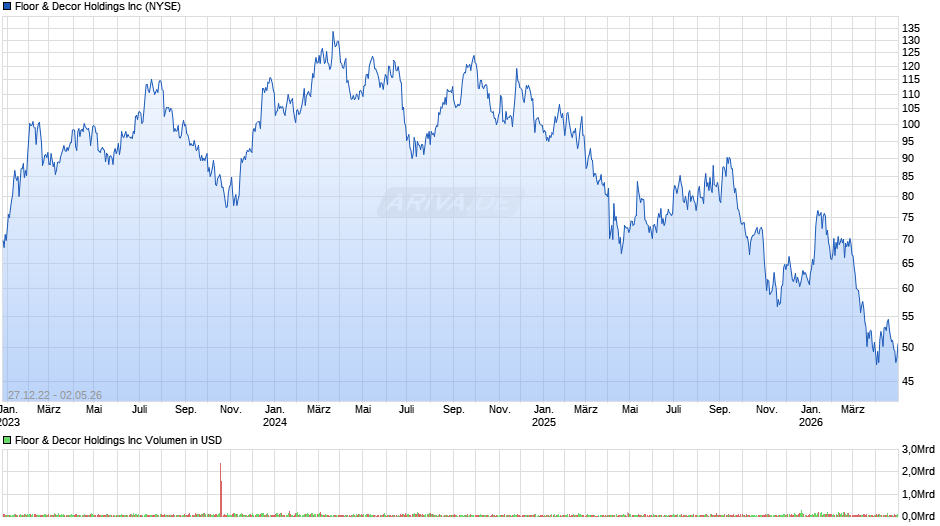
Task: Click the 'Sep.' label before Nov. 2025
Action: 719,410
